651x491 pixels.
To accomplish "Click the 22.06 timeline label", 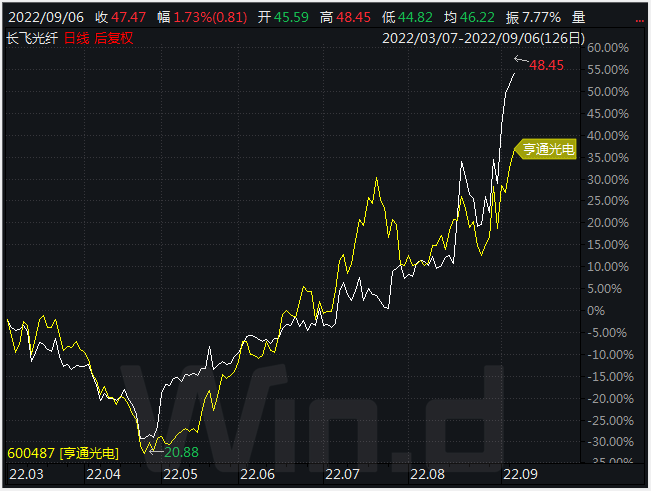I will click(x=257, y=474).
